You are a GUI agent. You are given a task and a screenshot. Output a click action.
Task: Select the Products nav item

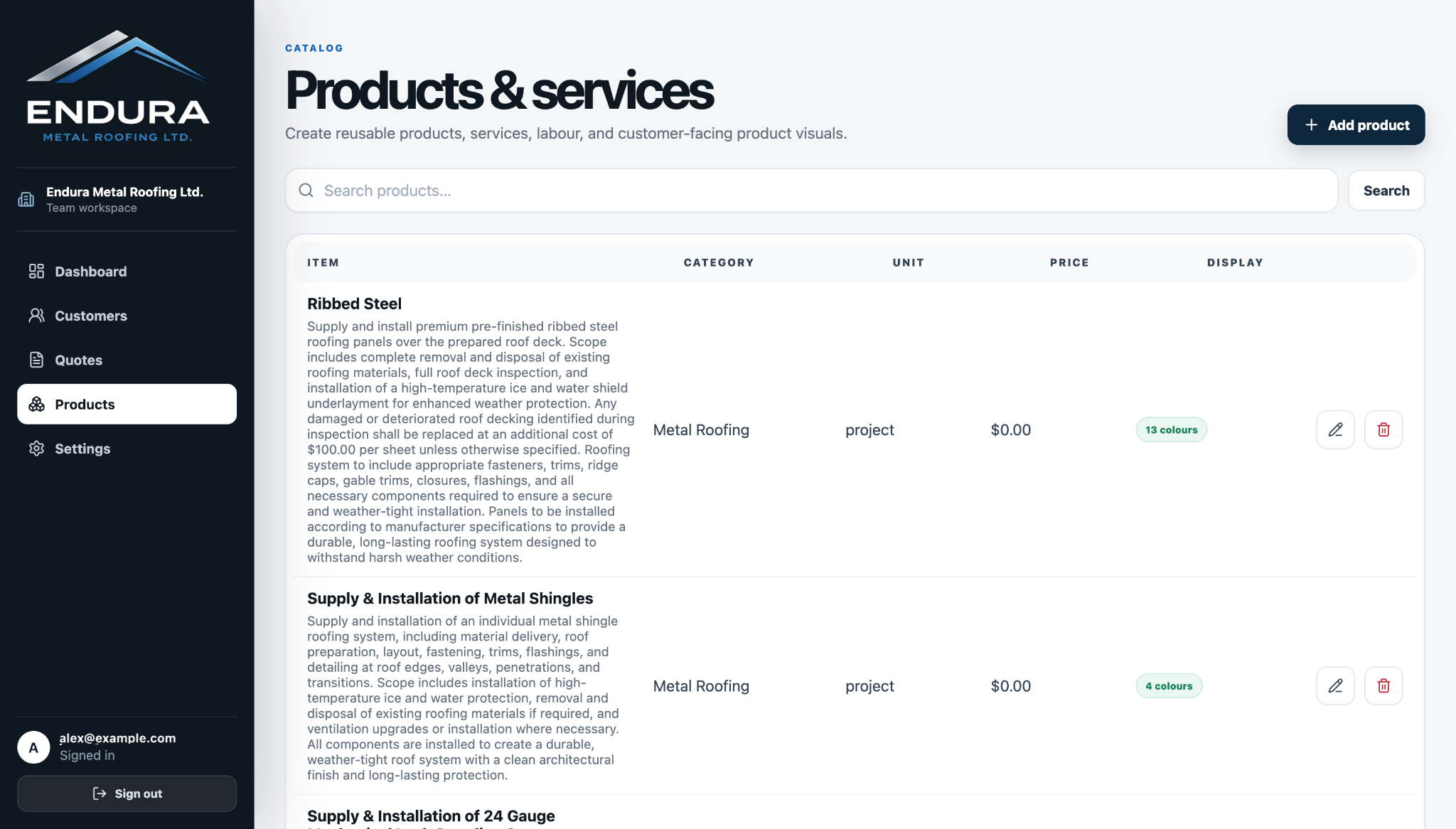[127, 405]
